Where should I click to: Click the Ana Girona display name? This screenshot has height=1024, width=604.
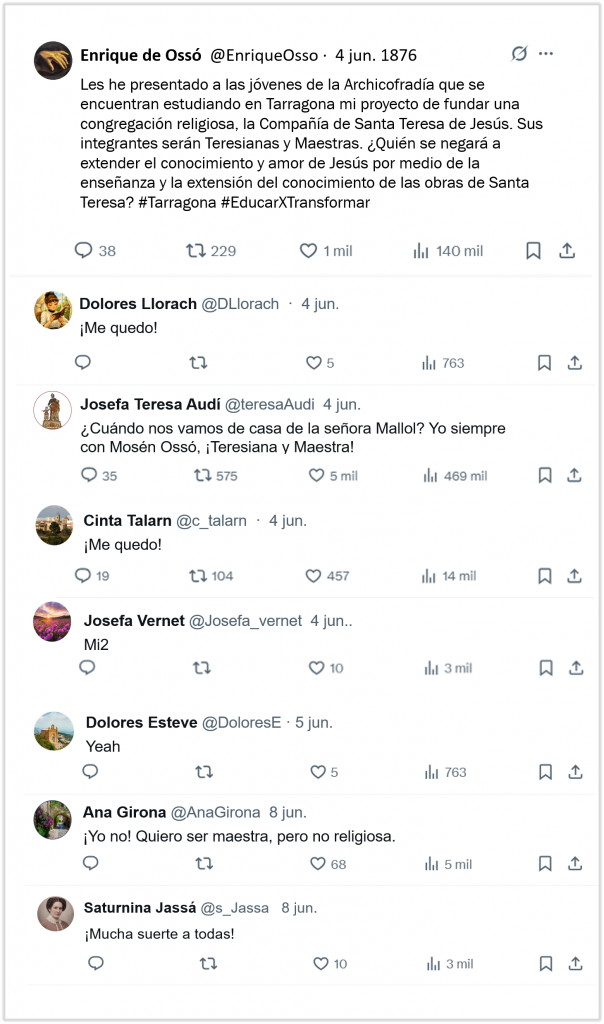point(124,812)
